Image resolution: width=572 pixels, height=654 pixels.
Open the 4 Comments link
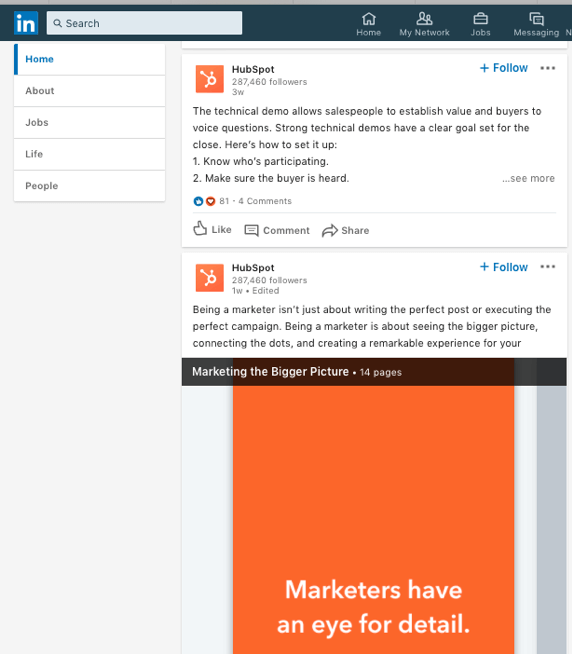(265, 201)
